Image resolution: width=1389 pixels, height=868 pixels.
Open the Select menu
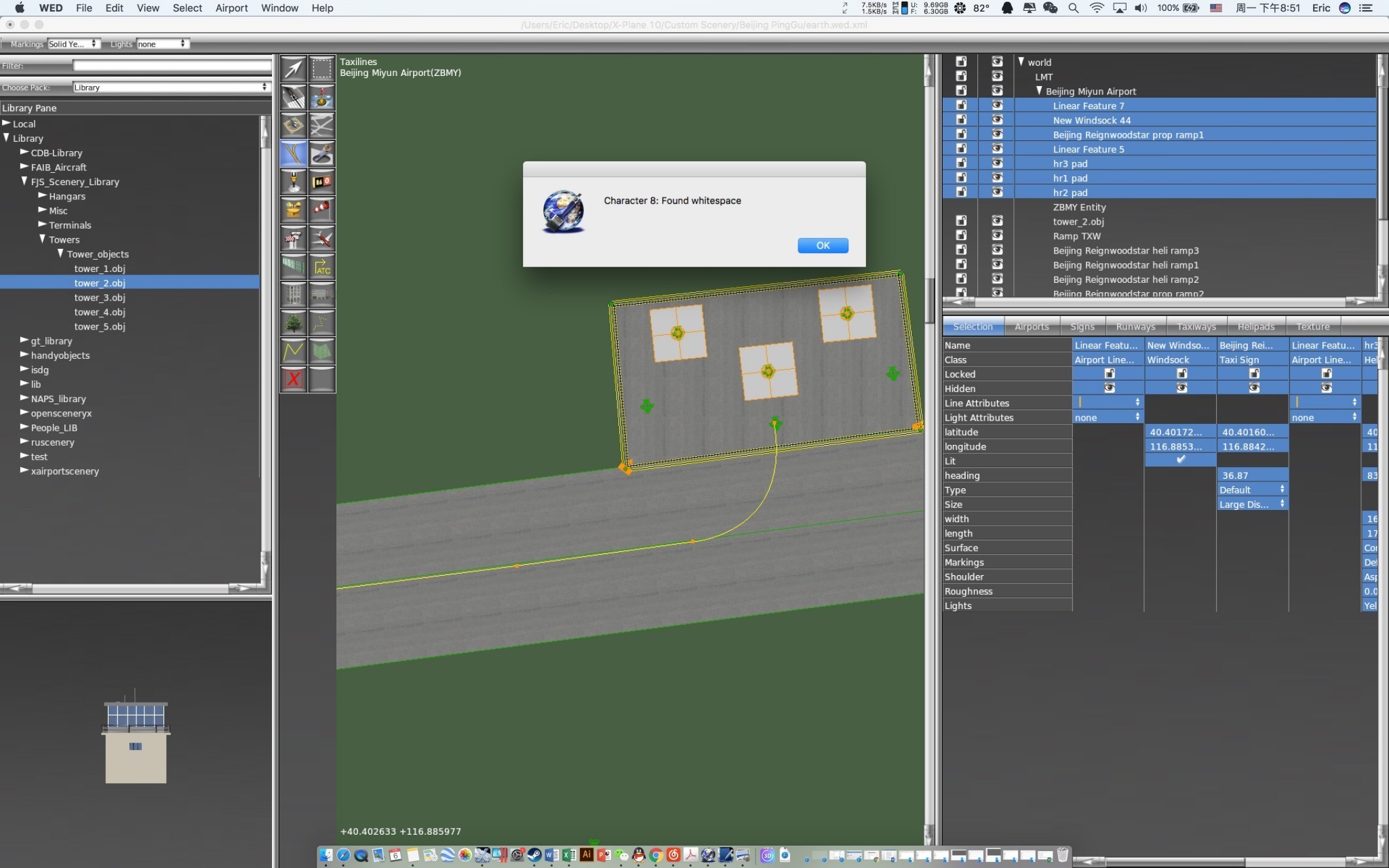(187, 8)
